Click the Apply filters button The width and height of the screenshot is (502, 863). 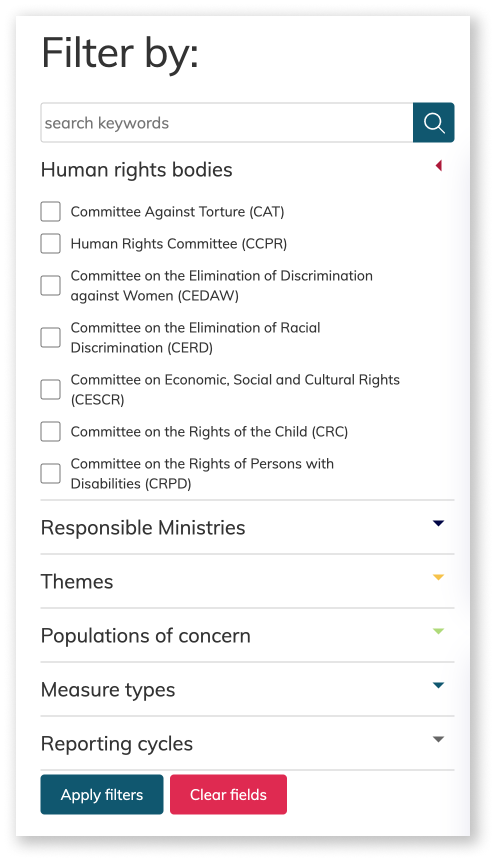coord(102,794)
